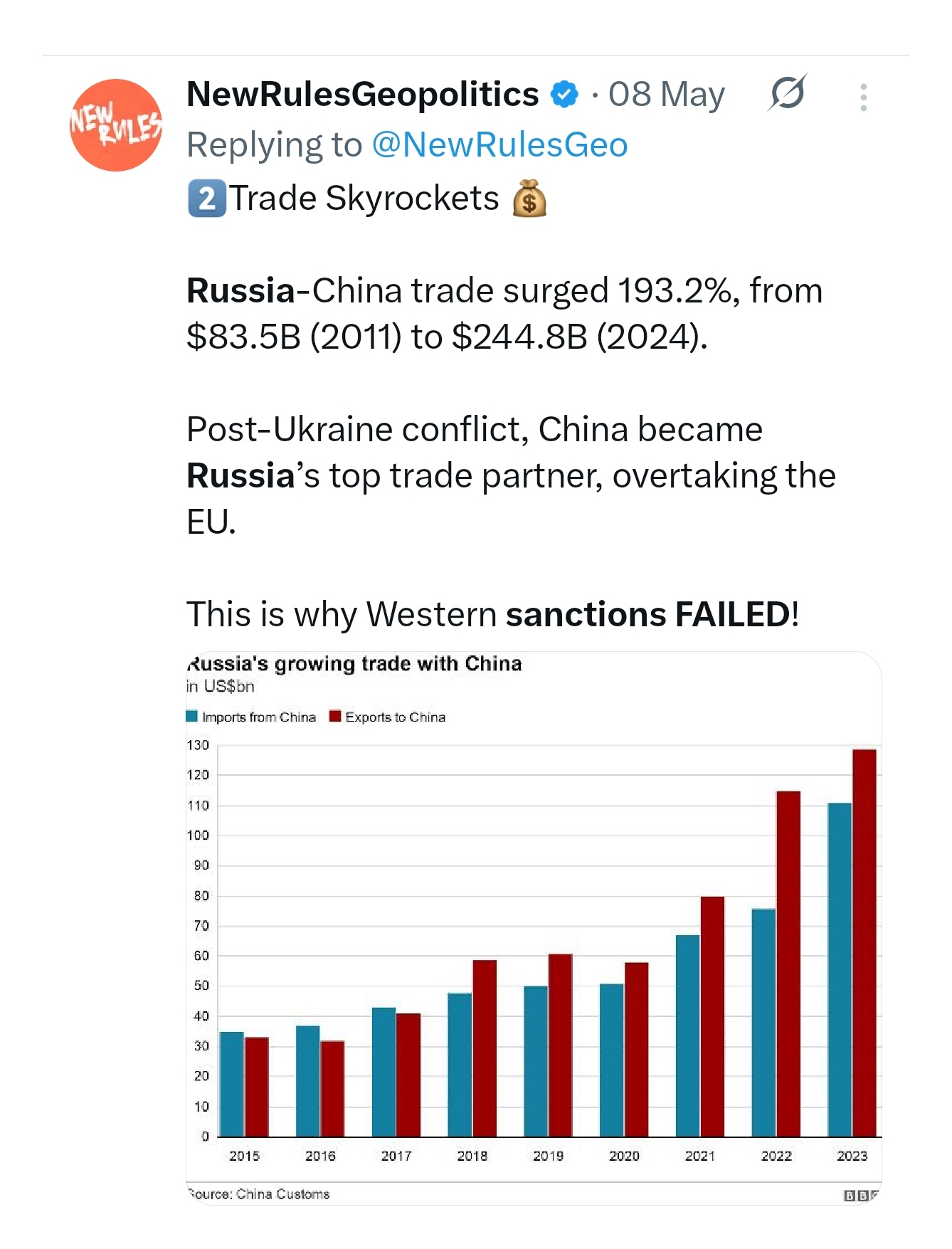
Task: Click the chart title about Russia's trade
Action: point(354,664)
